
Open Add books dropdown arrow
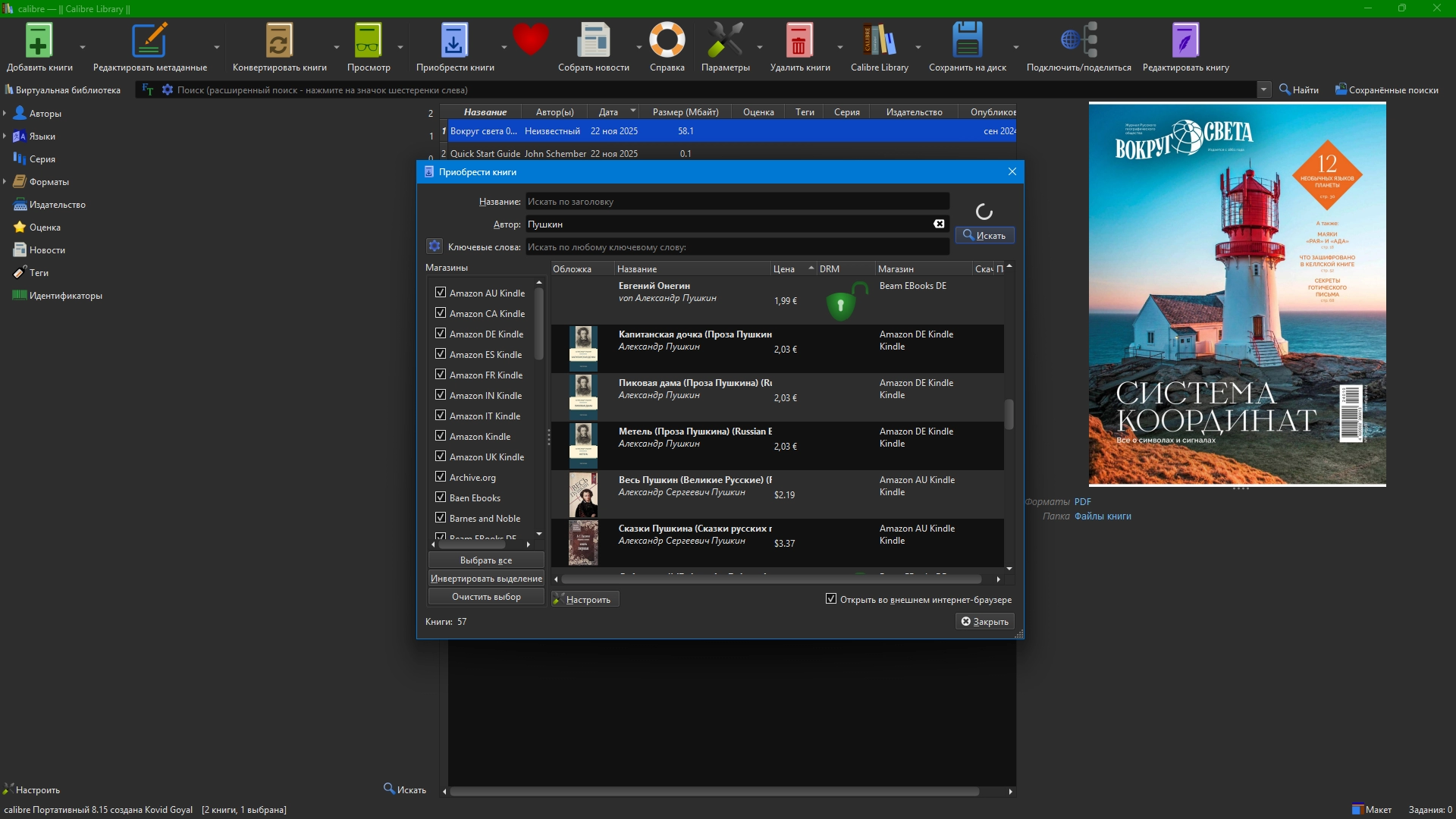pyautogui.click(x=83, y=47)
